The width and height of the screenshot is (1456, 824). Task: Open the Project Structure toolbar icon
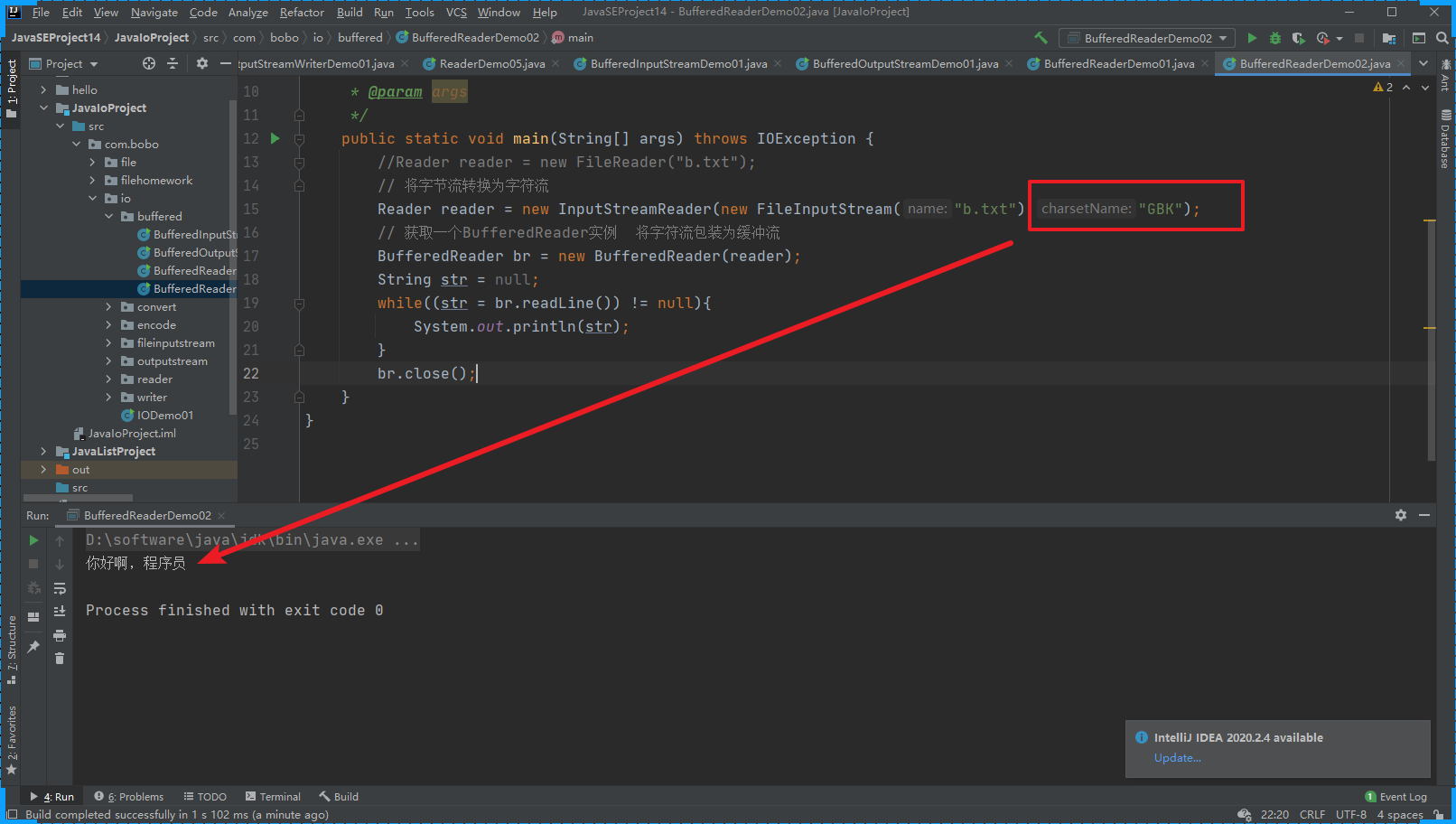coord(1389,38)
